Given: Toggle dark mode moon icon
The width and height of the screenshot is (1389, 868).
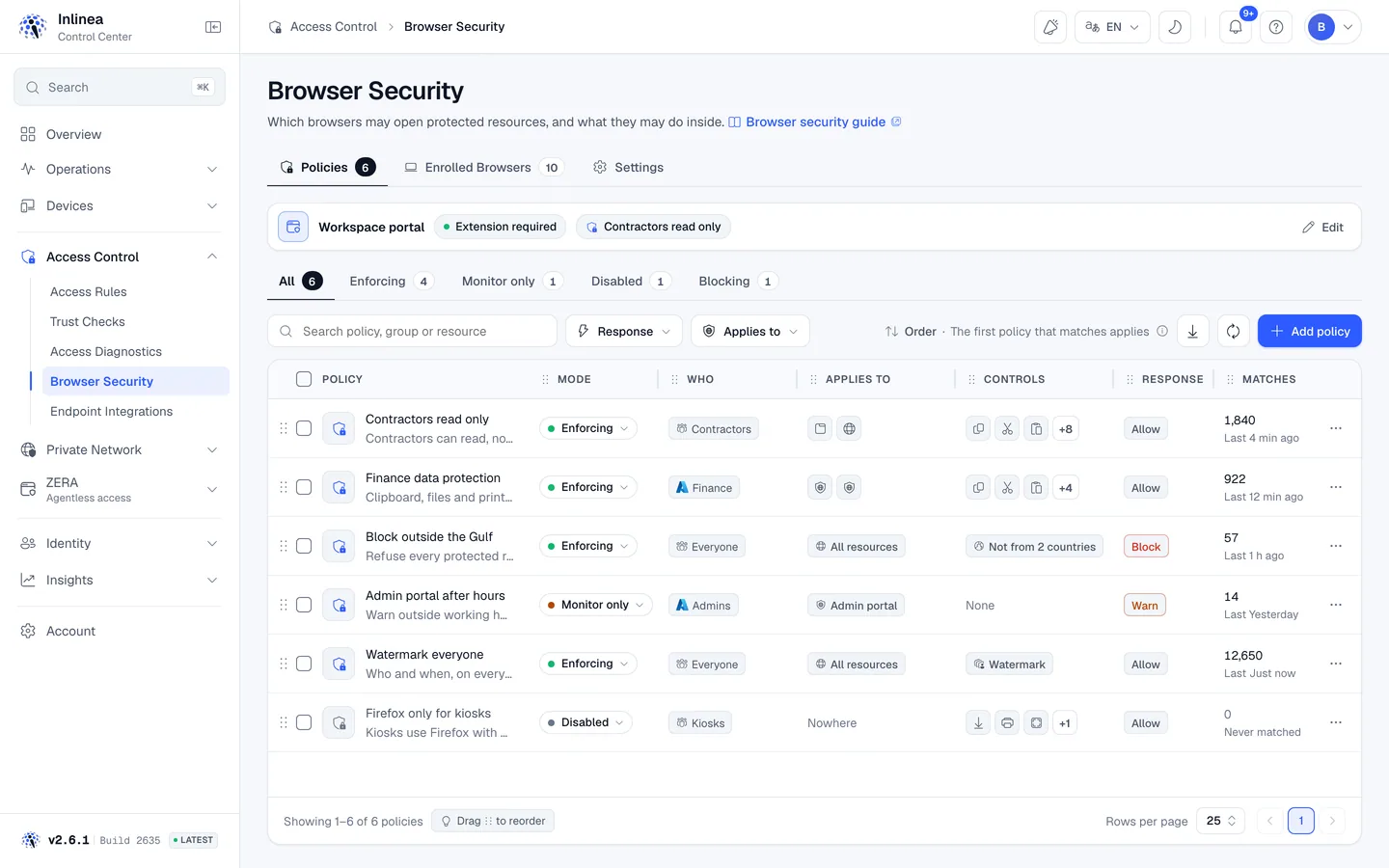Looking at the screenshot, I should pos(1175,27).
